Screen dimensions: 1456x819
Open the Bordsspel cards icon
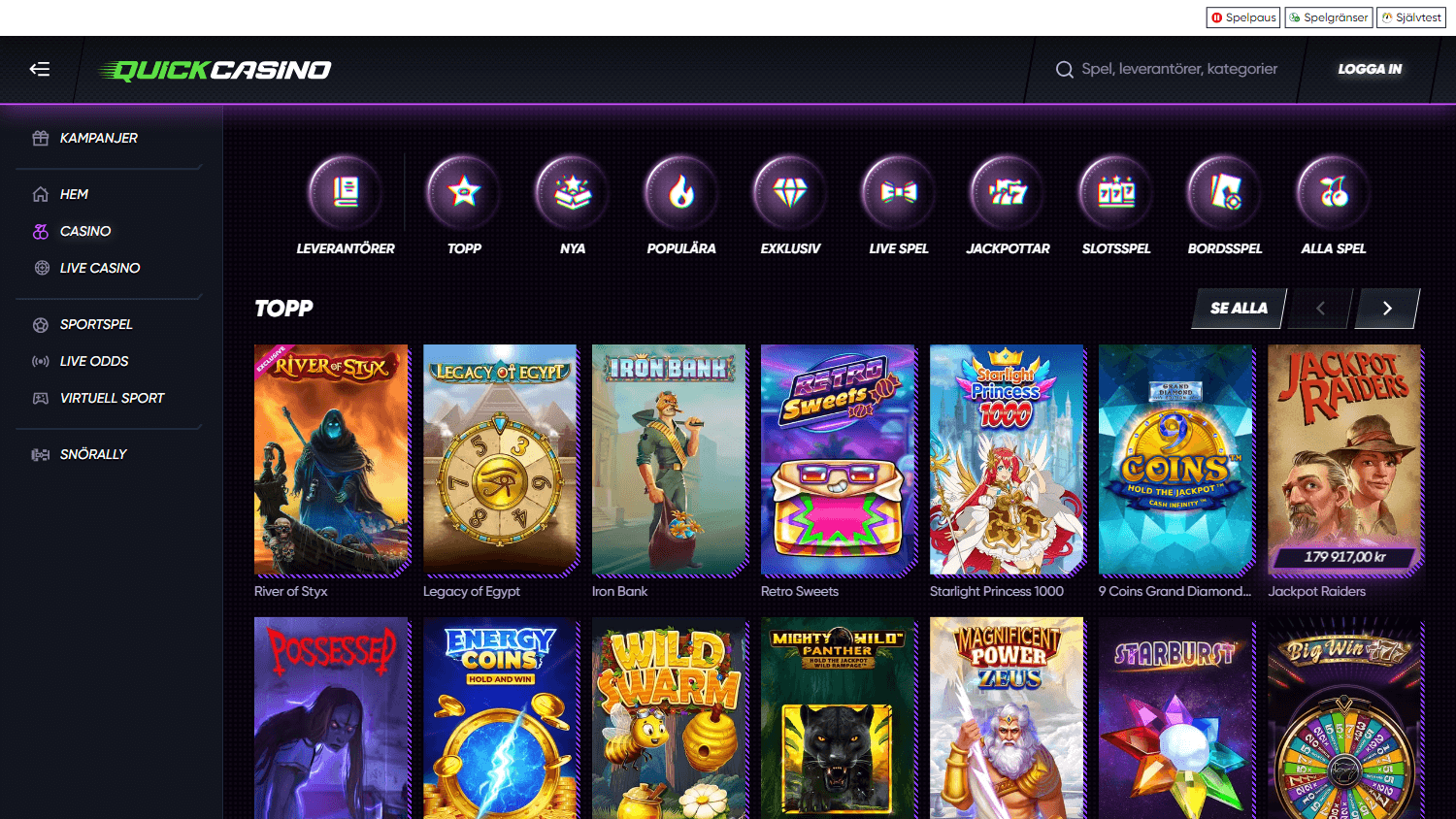click(1225, 192)
